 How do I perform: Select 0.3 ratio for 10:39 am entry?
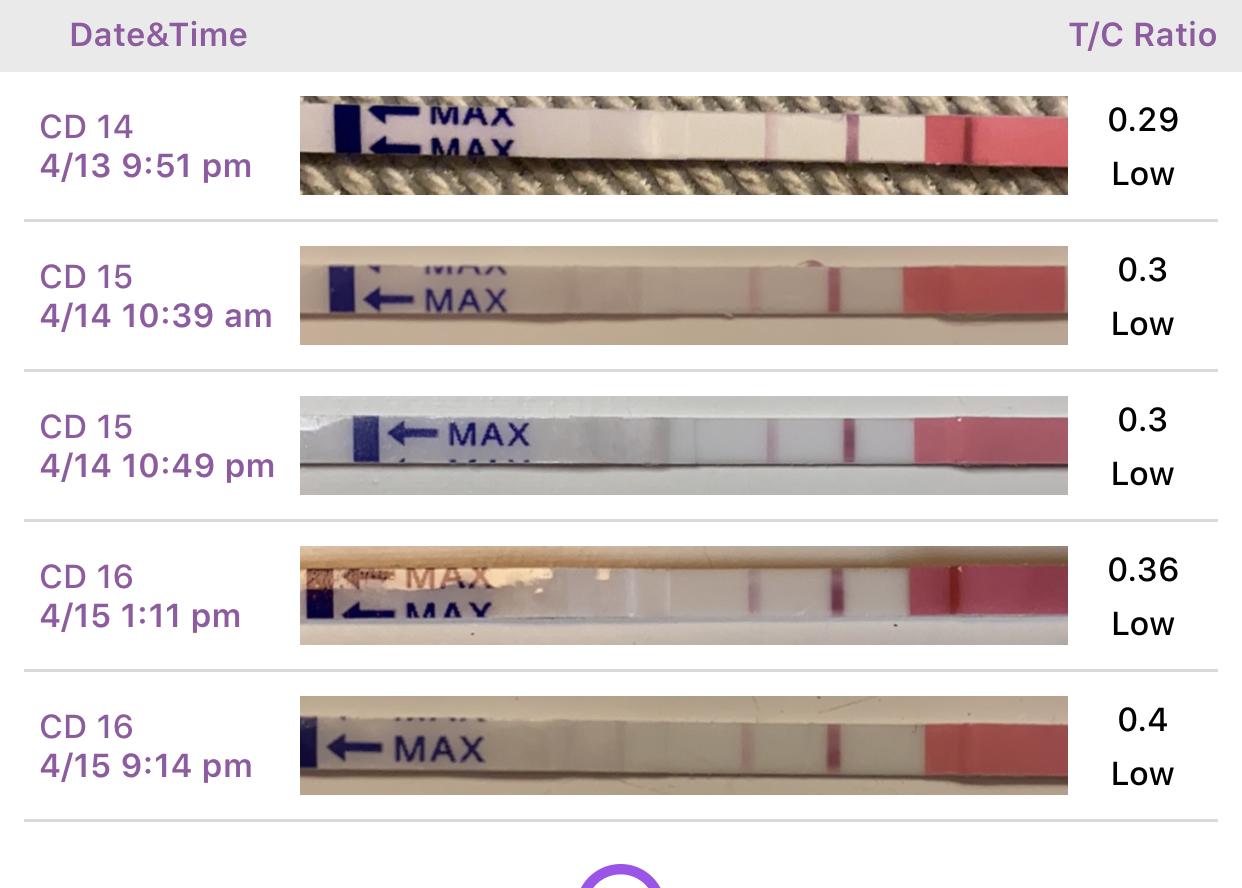(x=1143, y=270)
